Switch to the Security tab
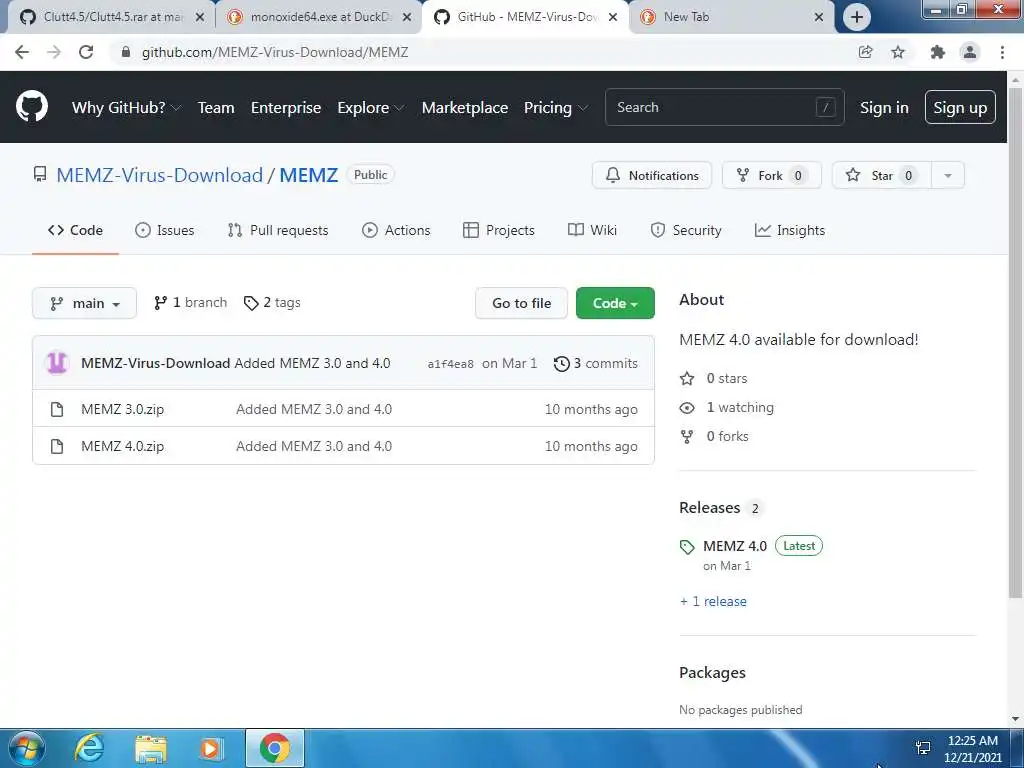 (686, 230)
